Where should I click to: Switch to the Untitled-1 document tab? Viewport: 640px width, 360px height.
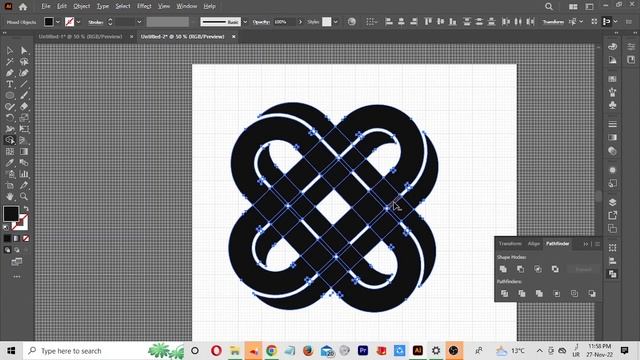coord(80,37)
